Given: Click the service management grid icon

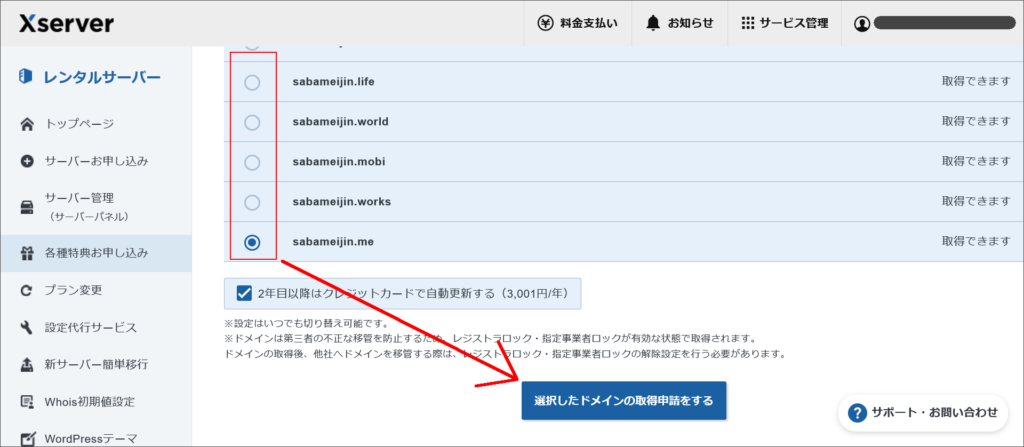Looking at the screenshot, I should (748, 24).
